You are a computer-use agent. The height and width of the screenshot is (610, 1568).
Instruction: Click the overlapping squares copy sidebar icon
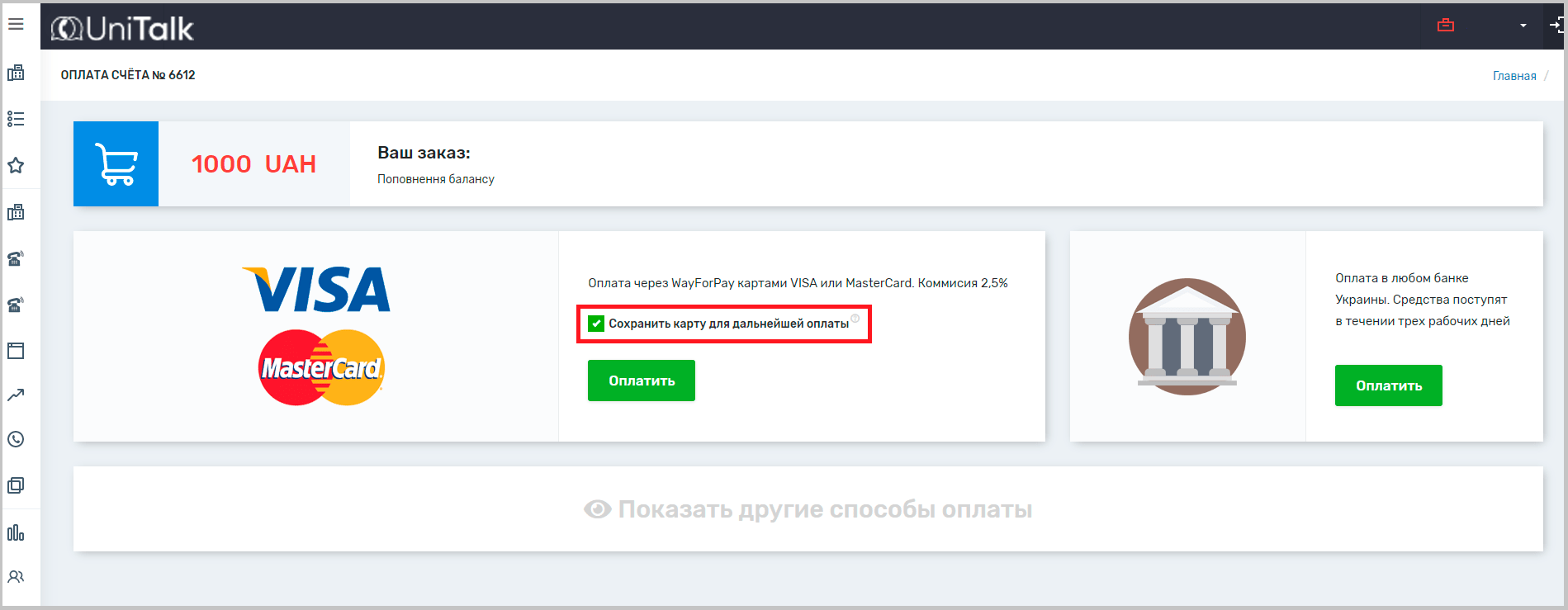16,485
